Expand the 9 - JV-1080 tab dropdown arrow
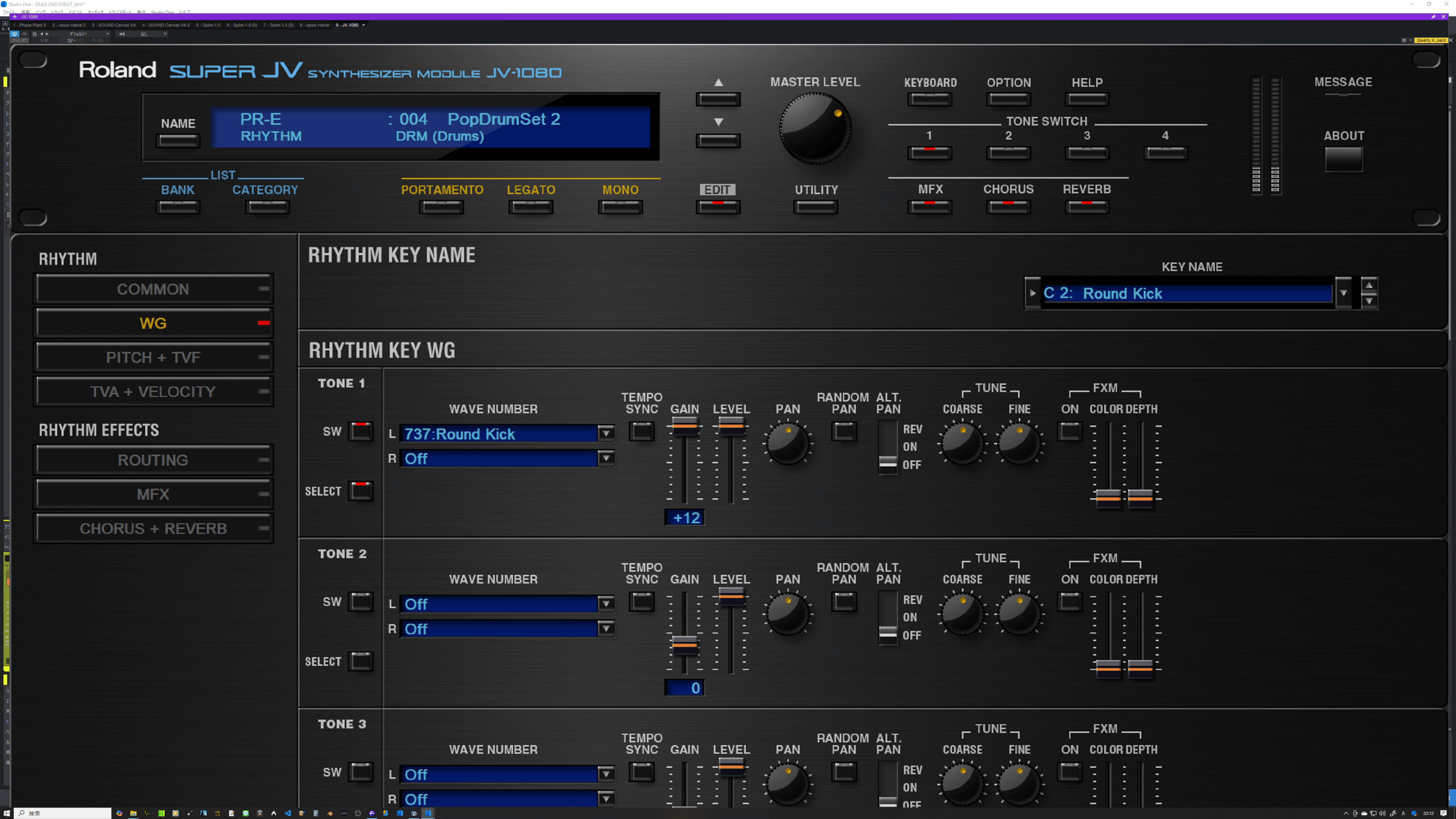1456x819 pixels. (364, 25)
